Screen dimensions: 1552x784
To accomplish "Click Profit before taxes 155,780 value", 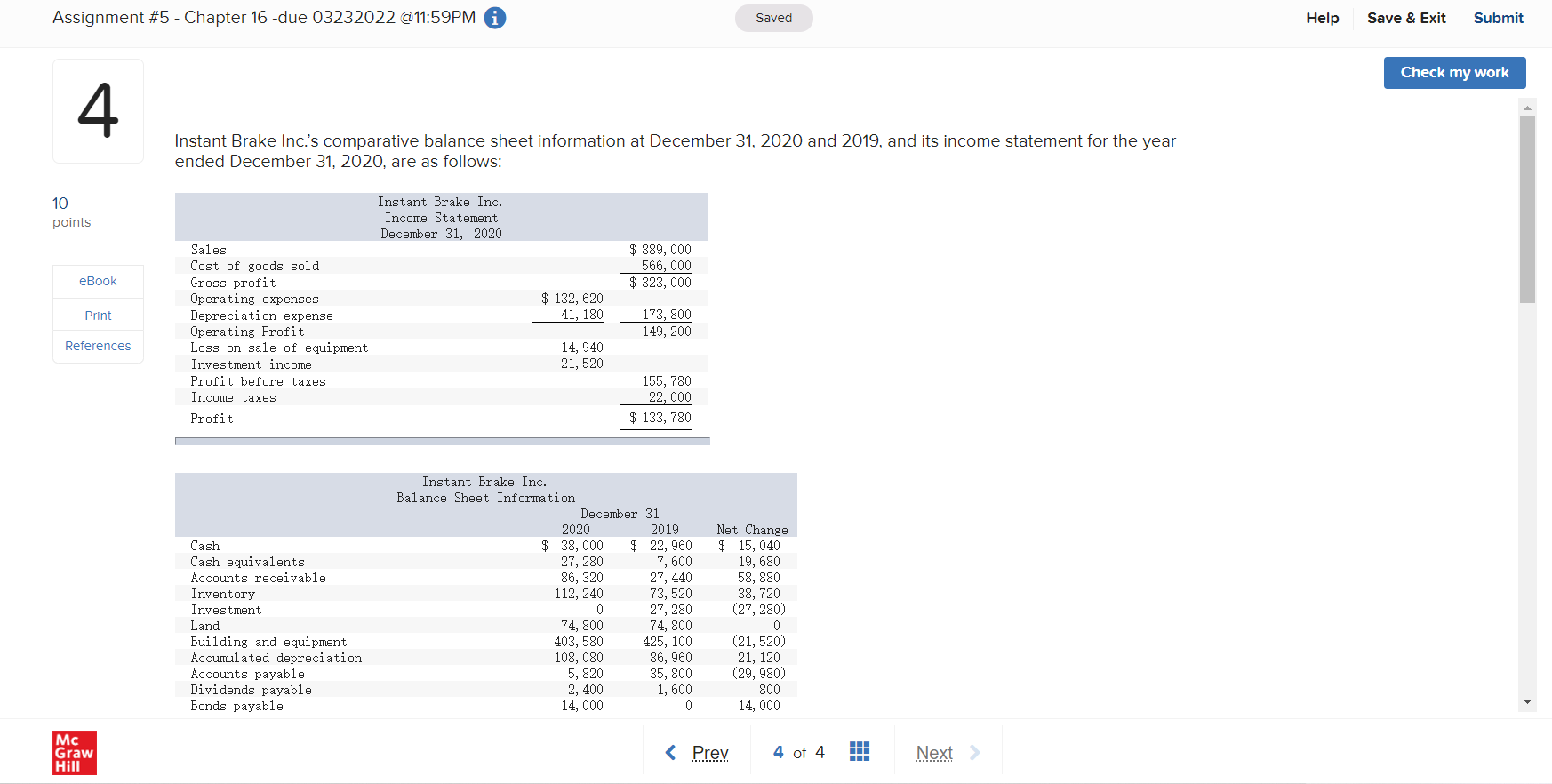I will [667, 381].
